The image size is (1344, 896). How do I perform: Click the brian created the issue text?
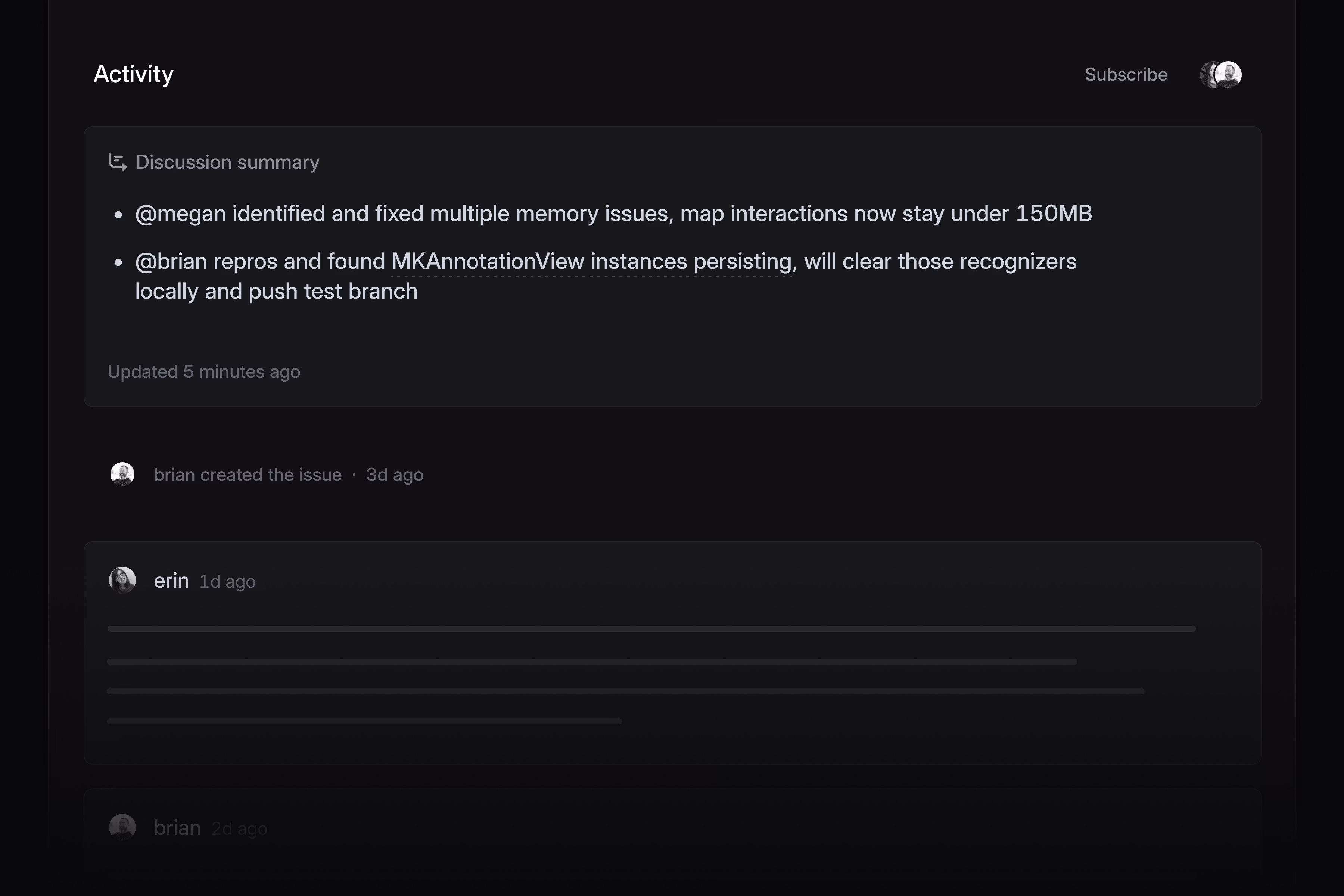pyautogui.click(x=248, y=475)
